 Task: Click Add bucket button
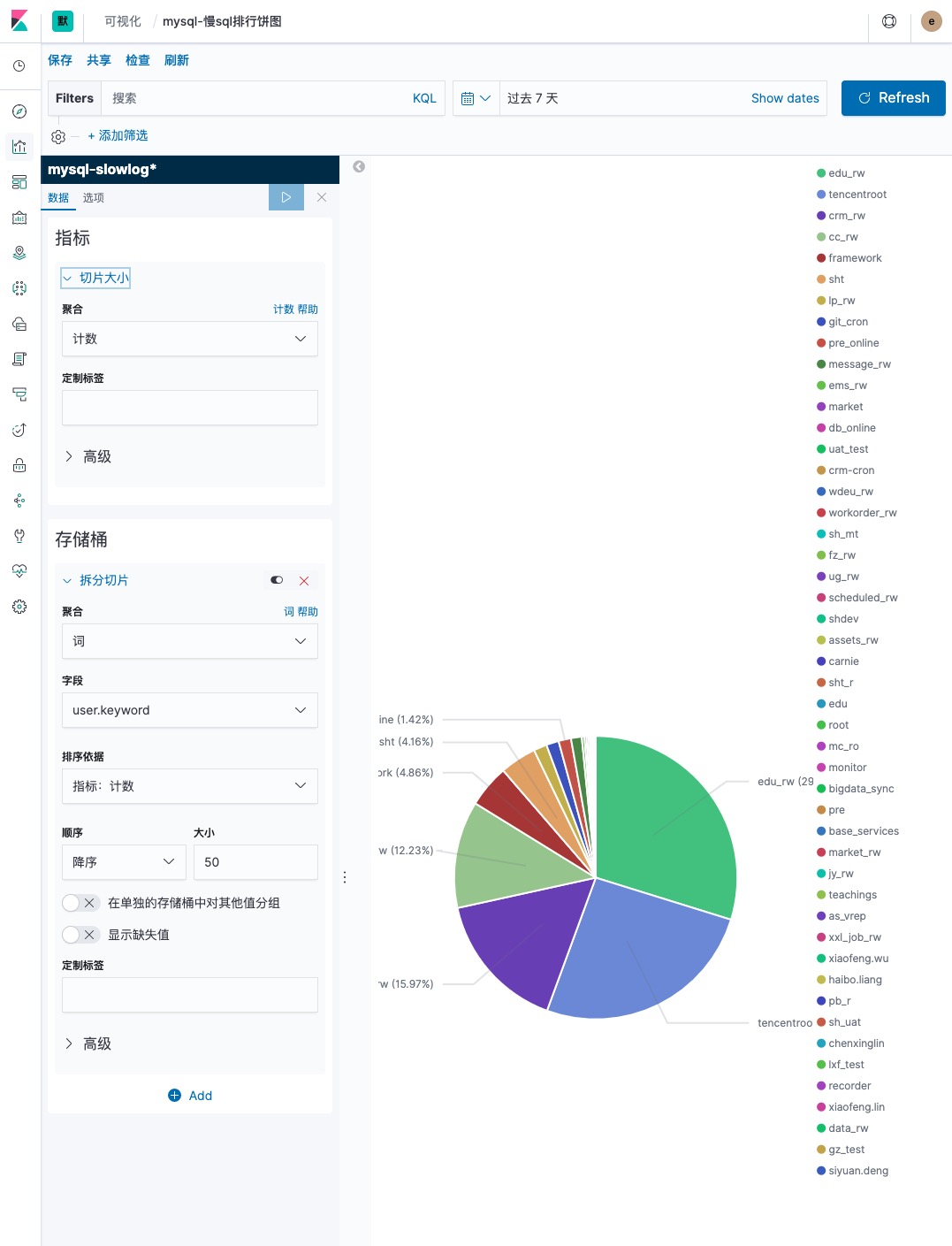click(x=190, y=1096)
